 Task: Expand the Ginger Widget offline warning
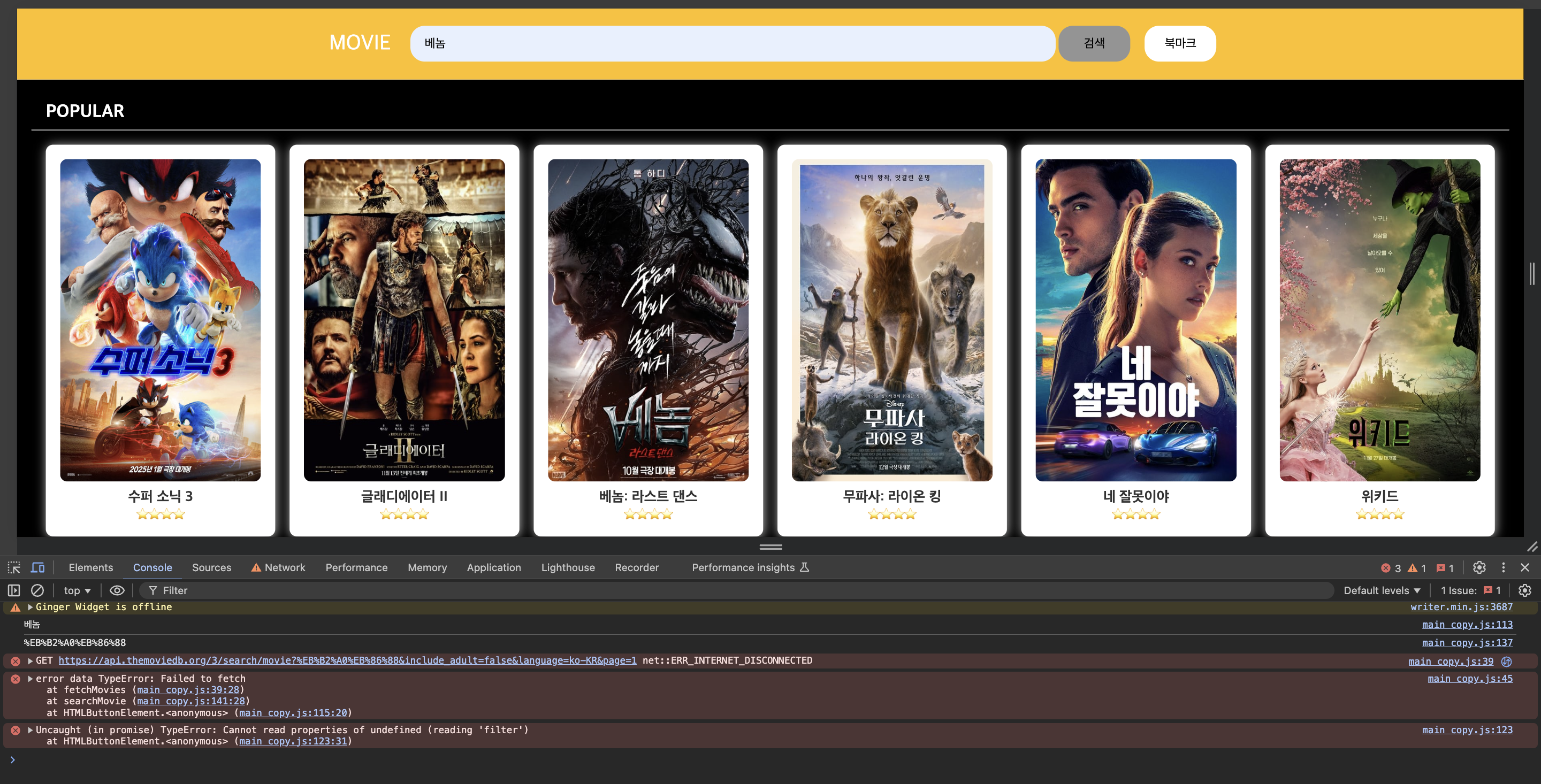click(30, 607)
